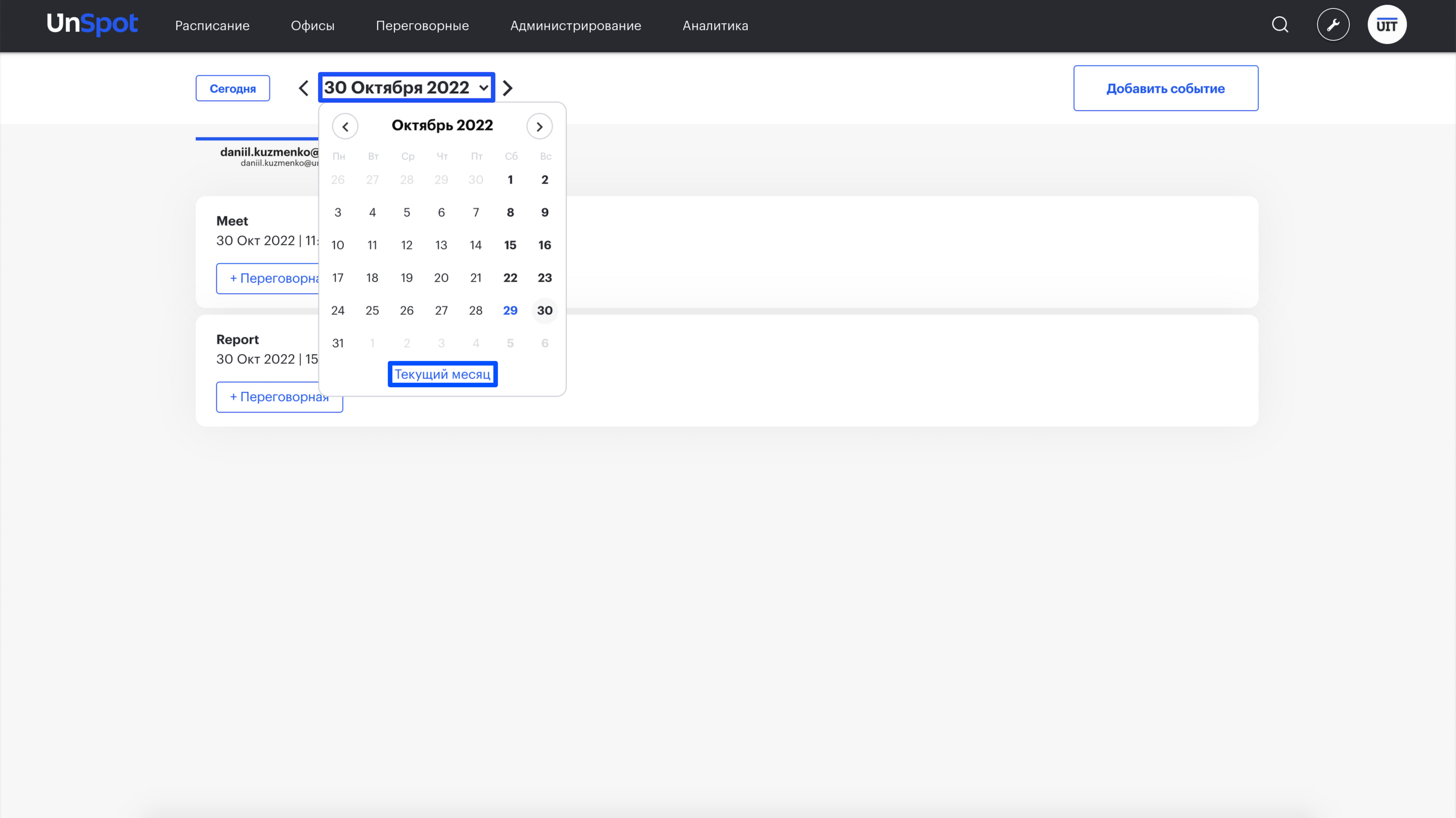This screenshot has width=1456, height=818.
Task: Go to previous day with left arrow
Action: (x=303, y=88)
